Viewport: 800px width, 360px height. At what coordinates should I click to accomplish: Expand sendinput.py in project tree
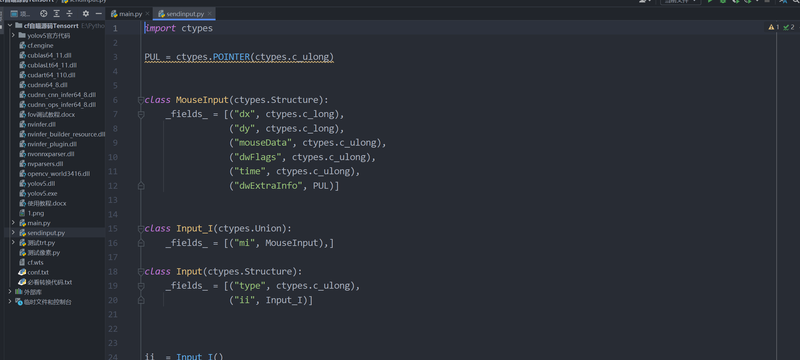coord(13,233)
